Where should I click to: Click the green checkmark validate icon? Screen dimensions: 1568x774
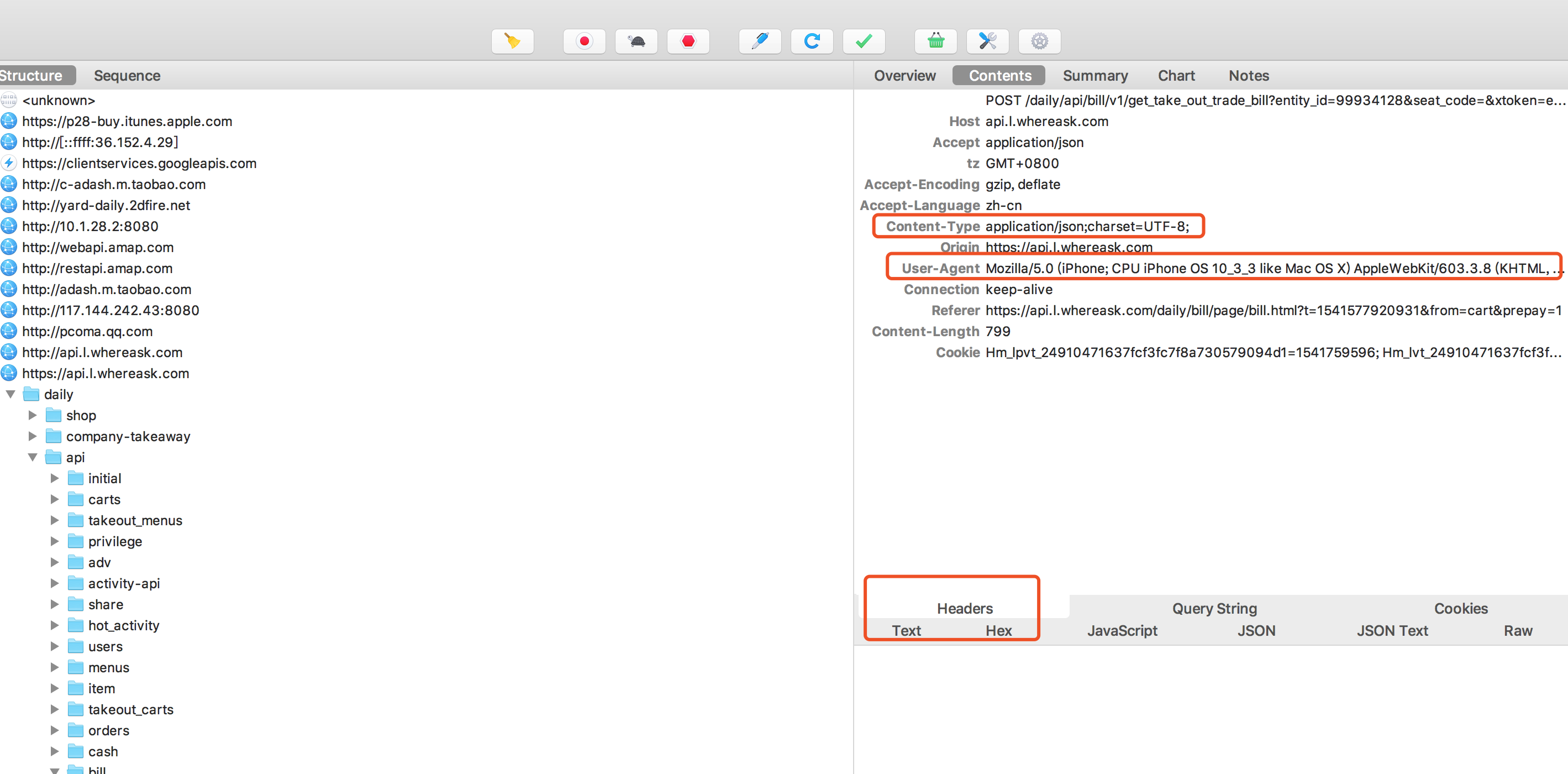[x=863, y=41]
